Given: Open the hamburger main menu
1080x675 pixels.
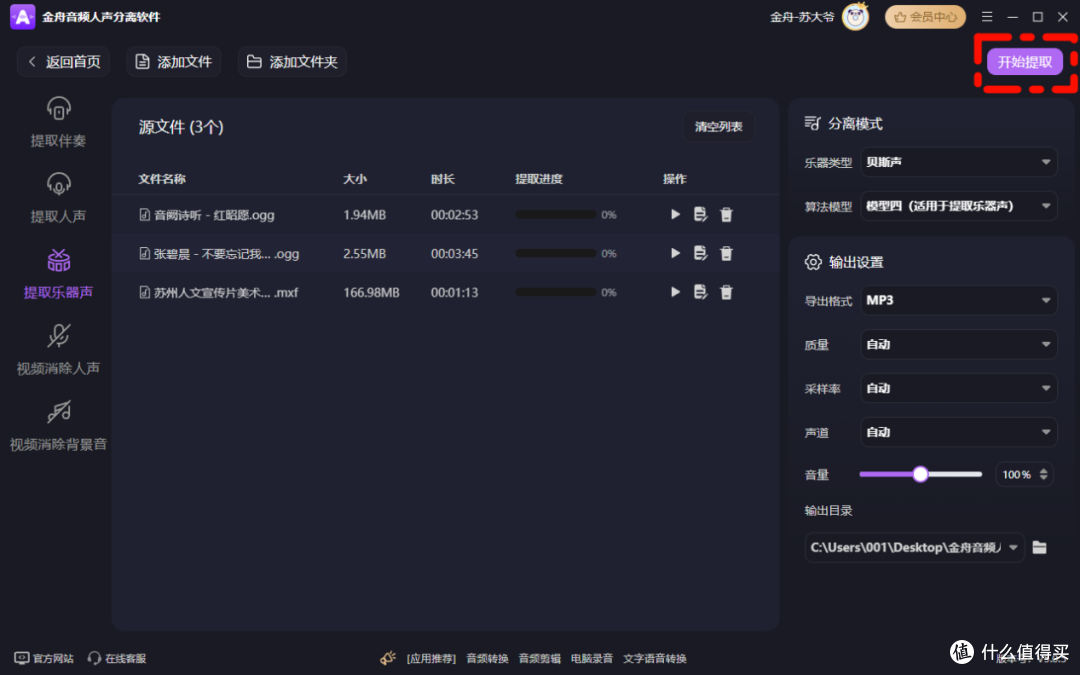Looking at the screenshot, I should pos(987,17).
